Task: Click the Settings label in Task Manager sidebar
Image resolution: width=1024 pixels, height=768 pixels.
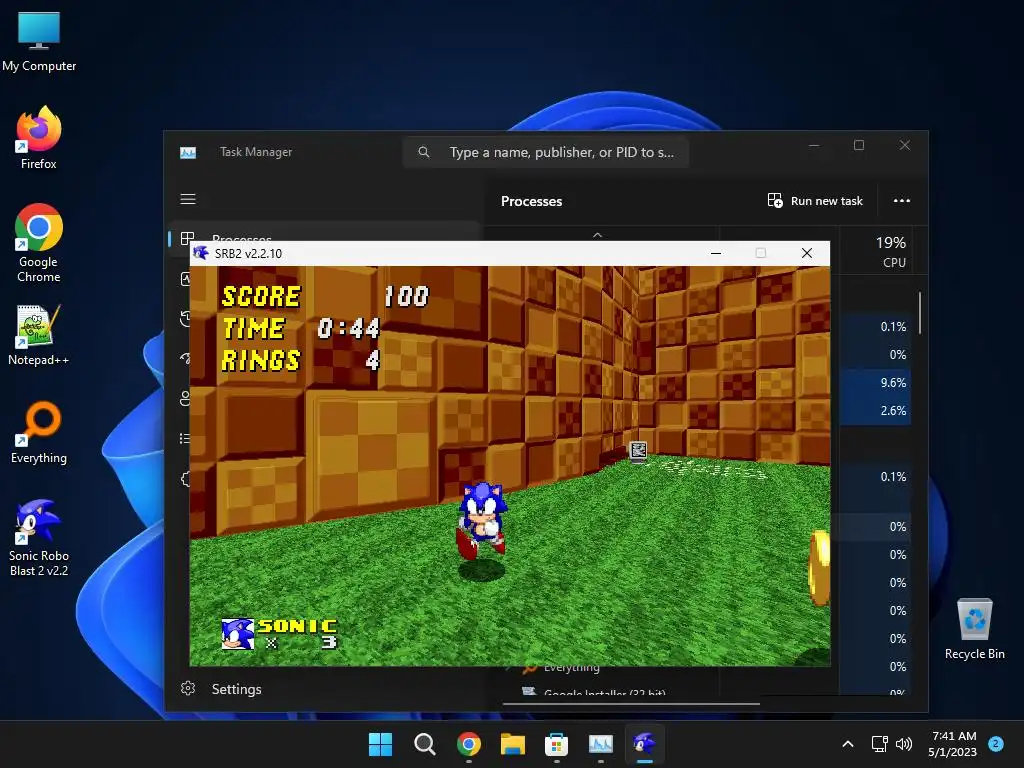Action: [x=236, y=689]
